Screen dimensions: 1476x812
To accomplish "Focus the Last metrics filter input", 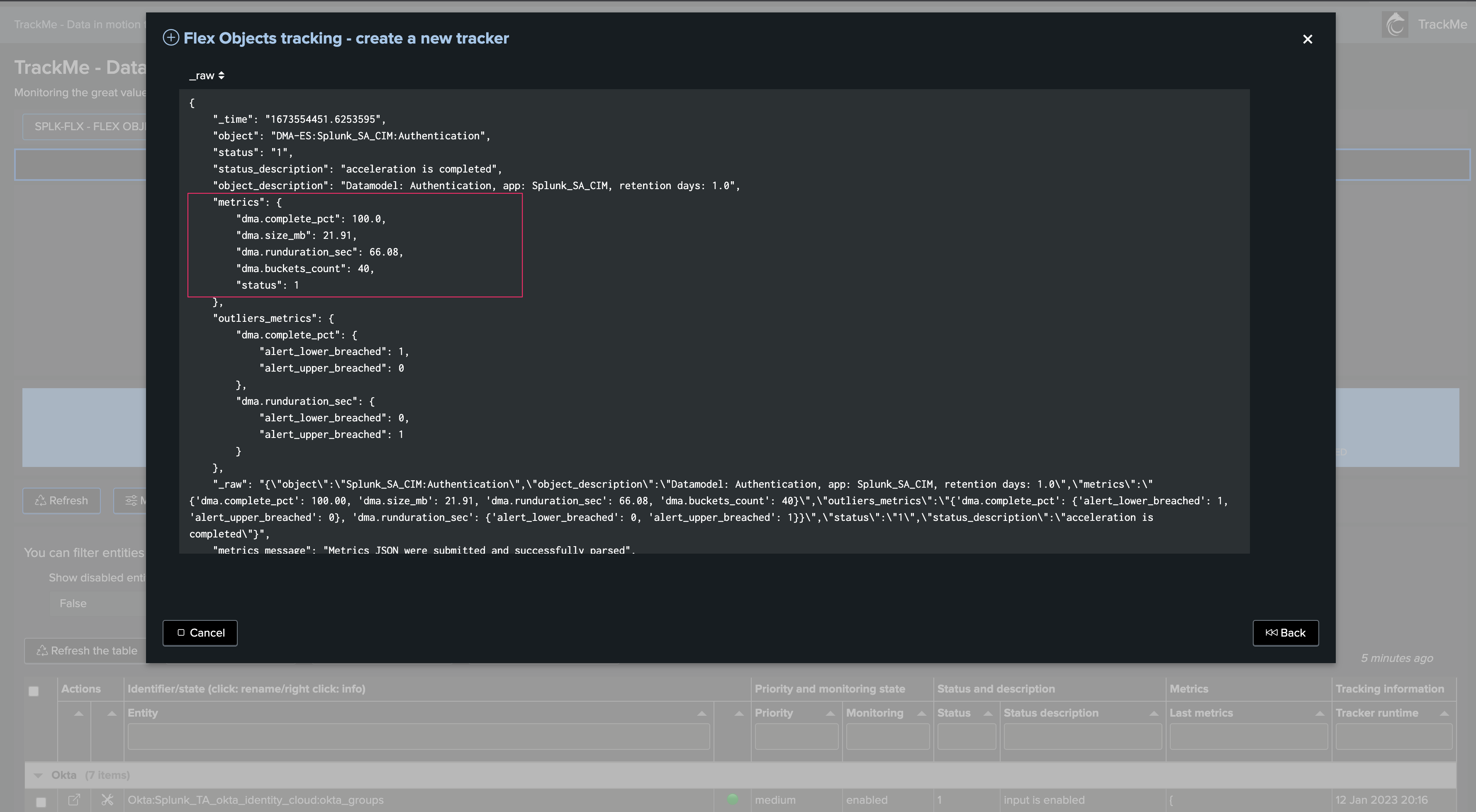I will click(x=1249, y=737).
